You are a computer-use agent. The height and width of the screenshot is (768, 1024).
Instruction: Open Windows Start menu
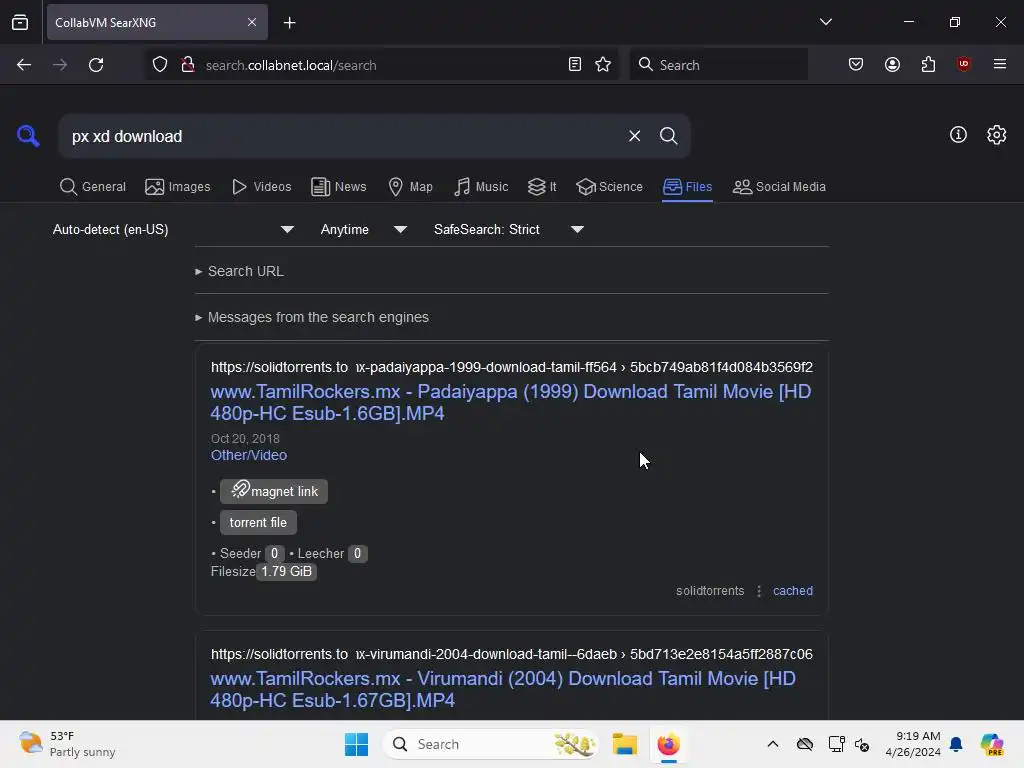tap(357, 744)
